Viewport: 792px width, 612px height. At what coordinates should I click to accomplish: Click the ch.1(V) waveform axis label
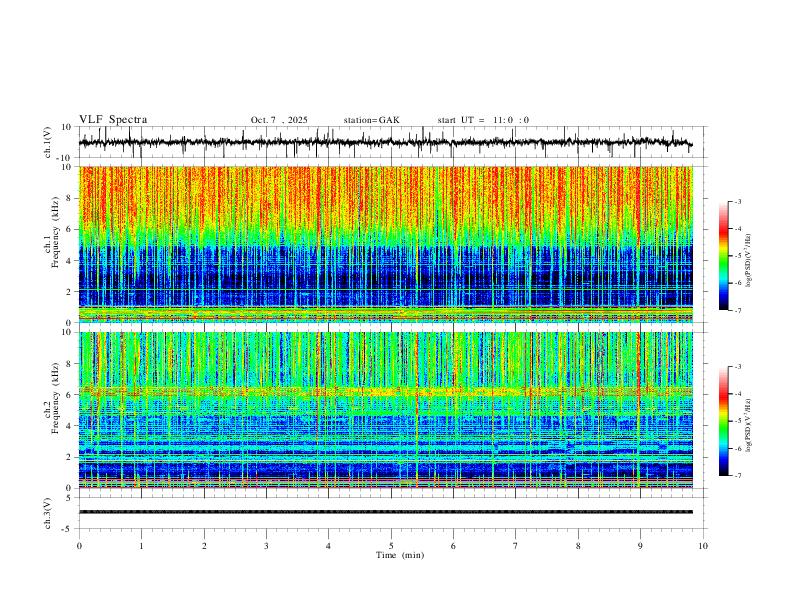click(x=47, y=142)
